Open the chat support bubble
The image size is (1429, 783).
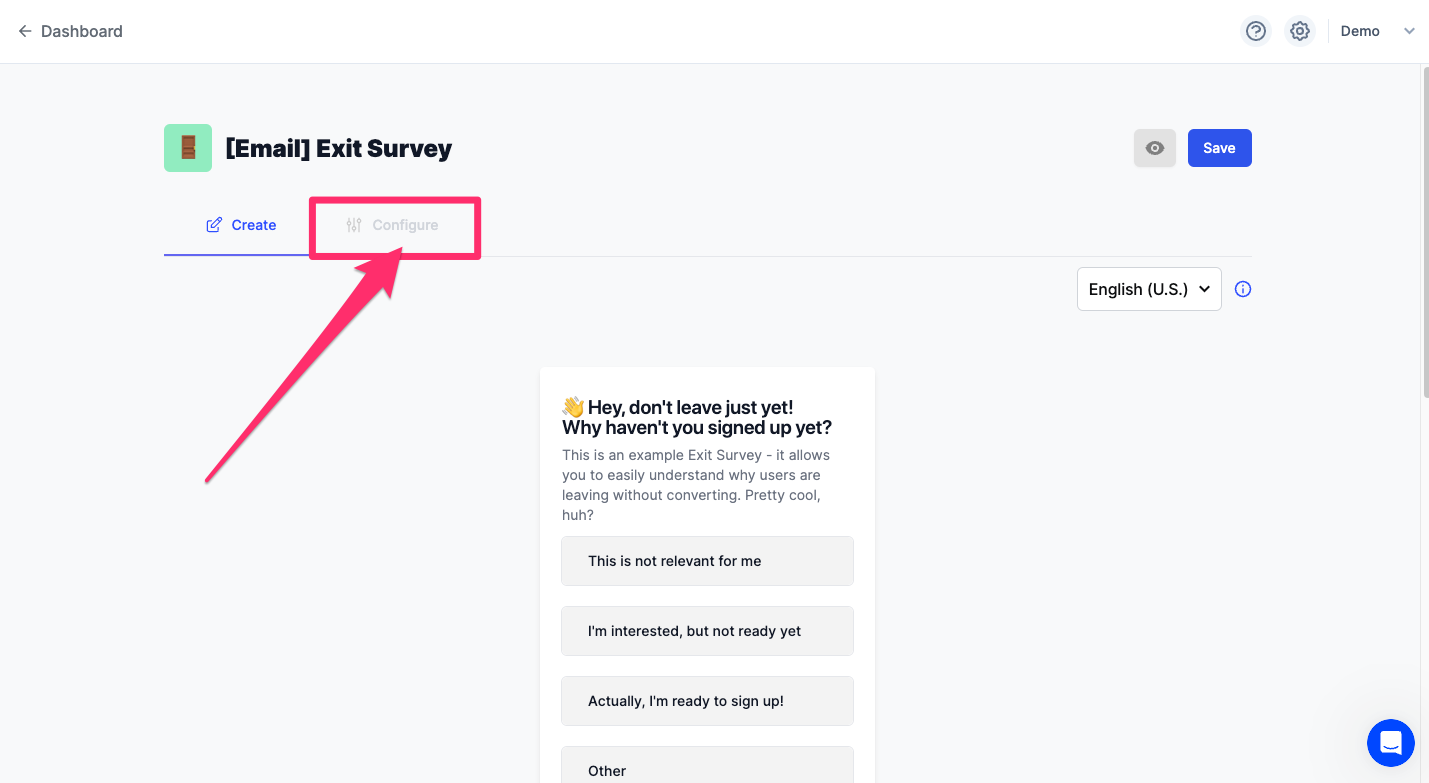coord(1391,743)
